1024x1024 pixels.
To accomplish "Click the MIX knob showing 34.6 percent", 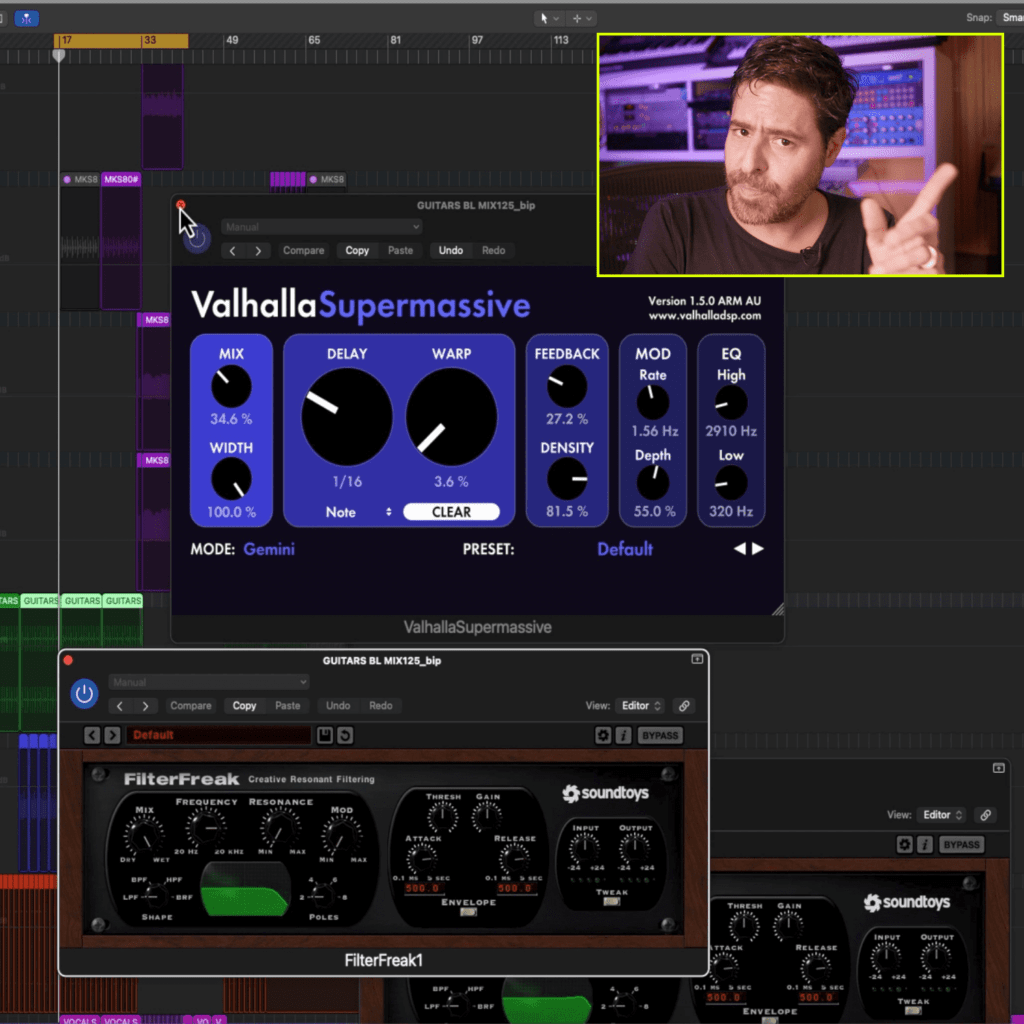I will click(231, 388).
